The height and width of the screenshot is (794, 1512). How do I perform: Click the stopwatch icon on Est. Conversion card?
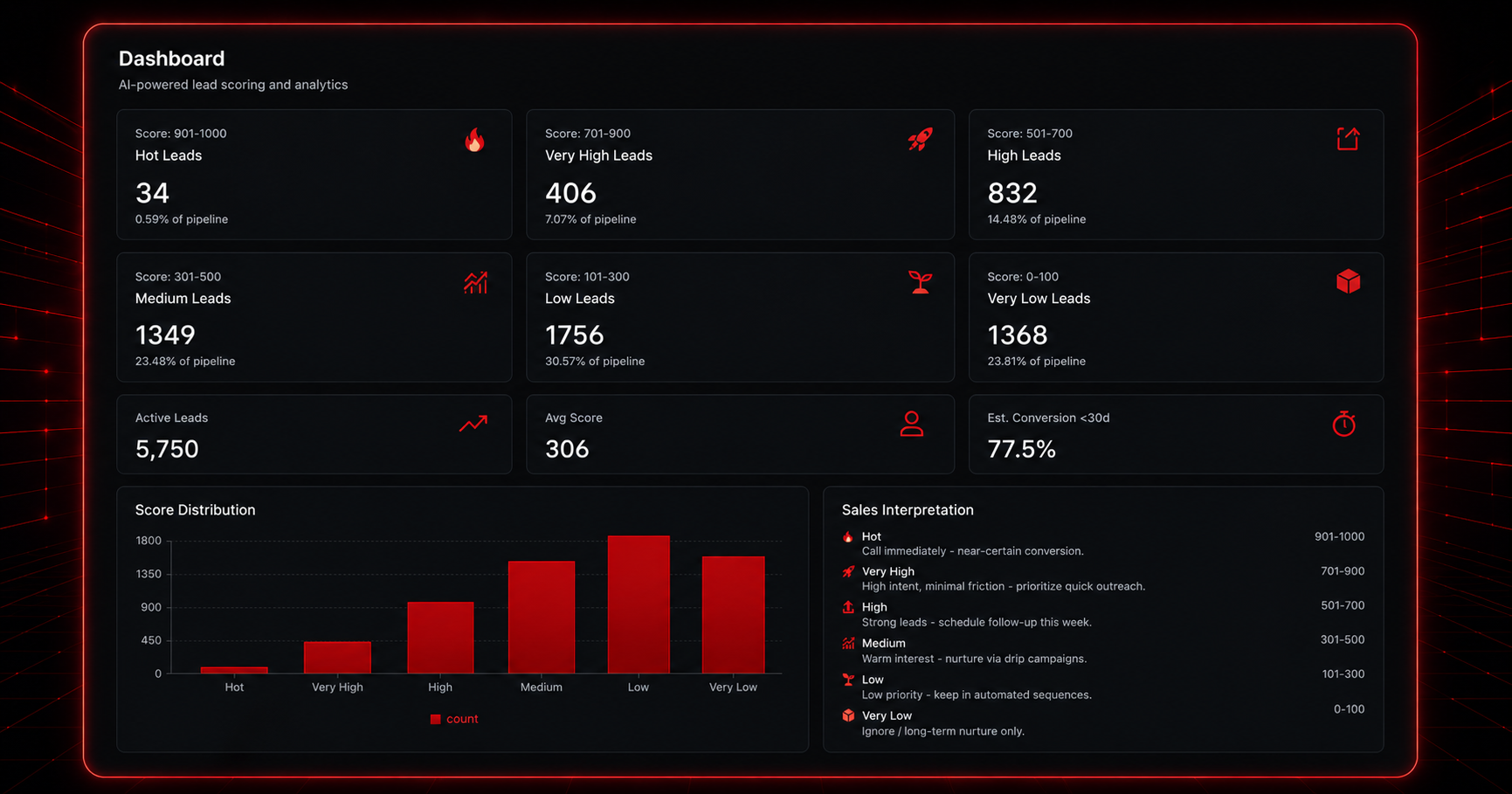[1343, 424]
